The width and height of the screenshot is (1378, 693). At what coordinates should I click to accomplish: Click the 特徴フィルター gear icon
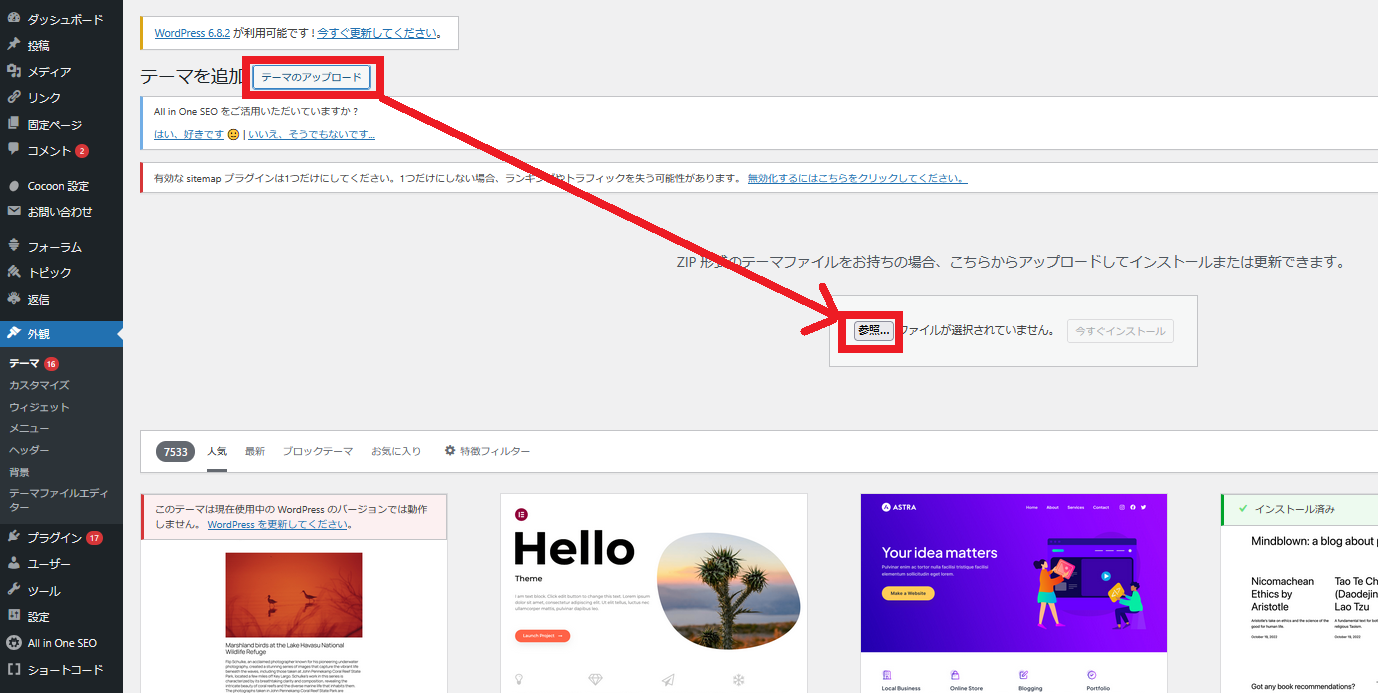point(450,451)
